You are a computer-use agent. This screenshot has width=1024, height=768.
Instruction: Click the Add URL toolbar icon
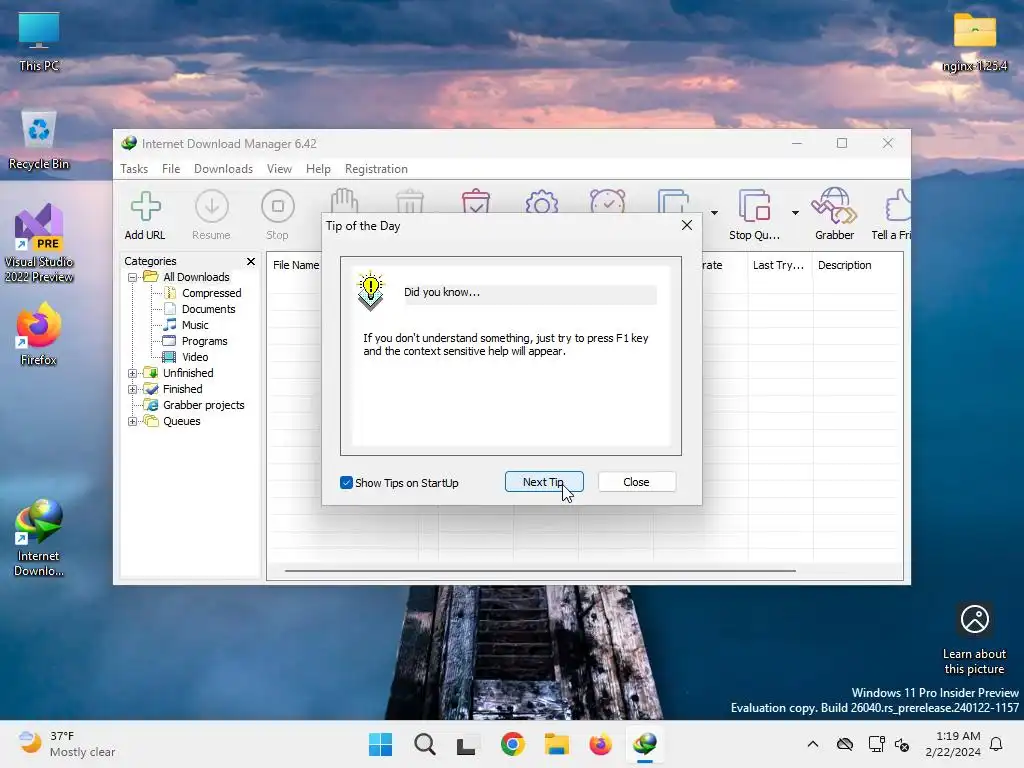pos(145,215)
